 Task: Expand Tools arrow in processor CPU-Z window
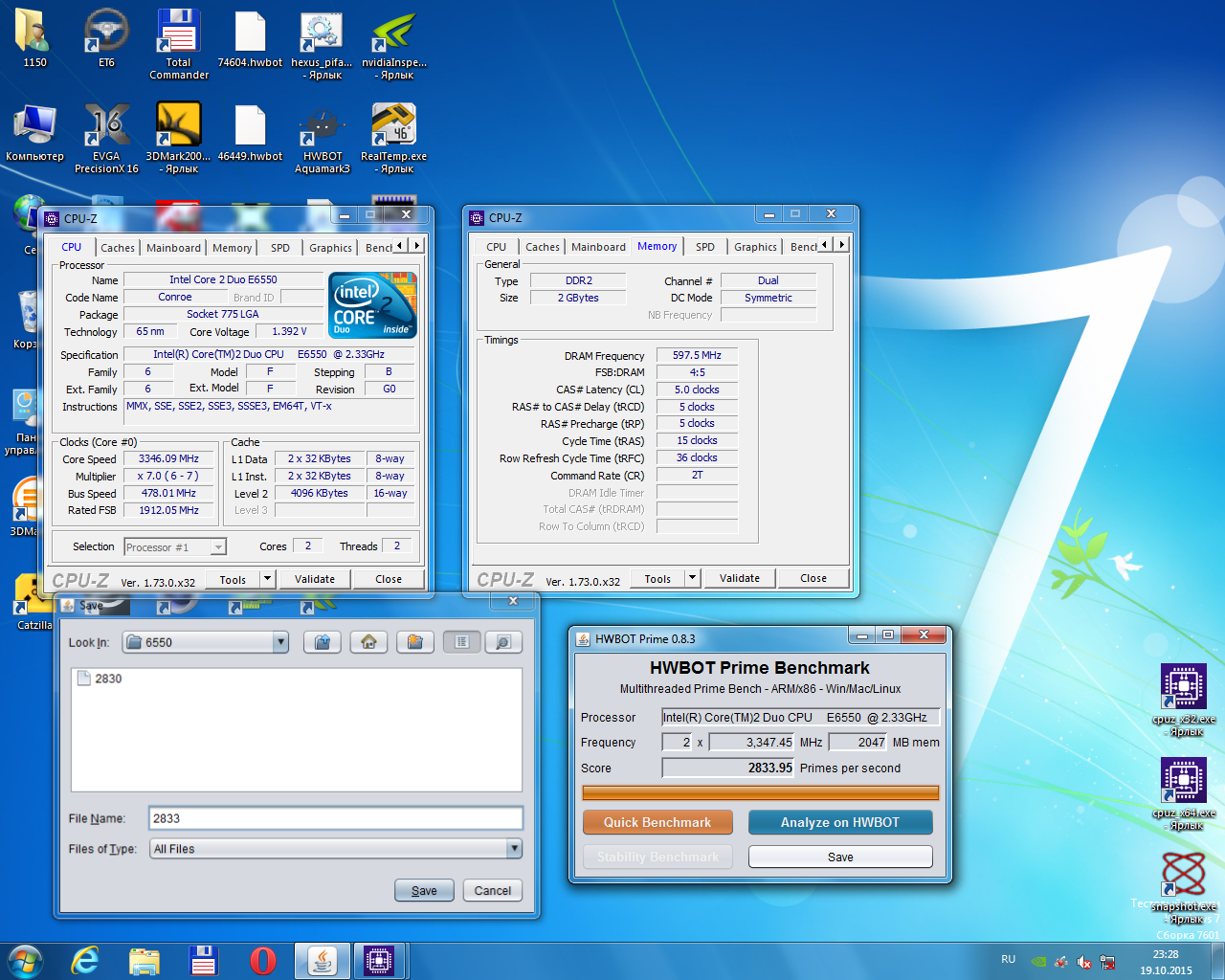[x=267, y=578]
